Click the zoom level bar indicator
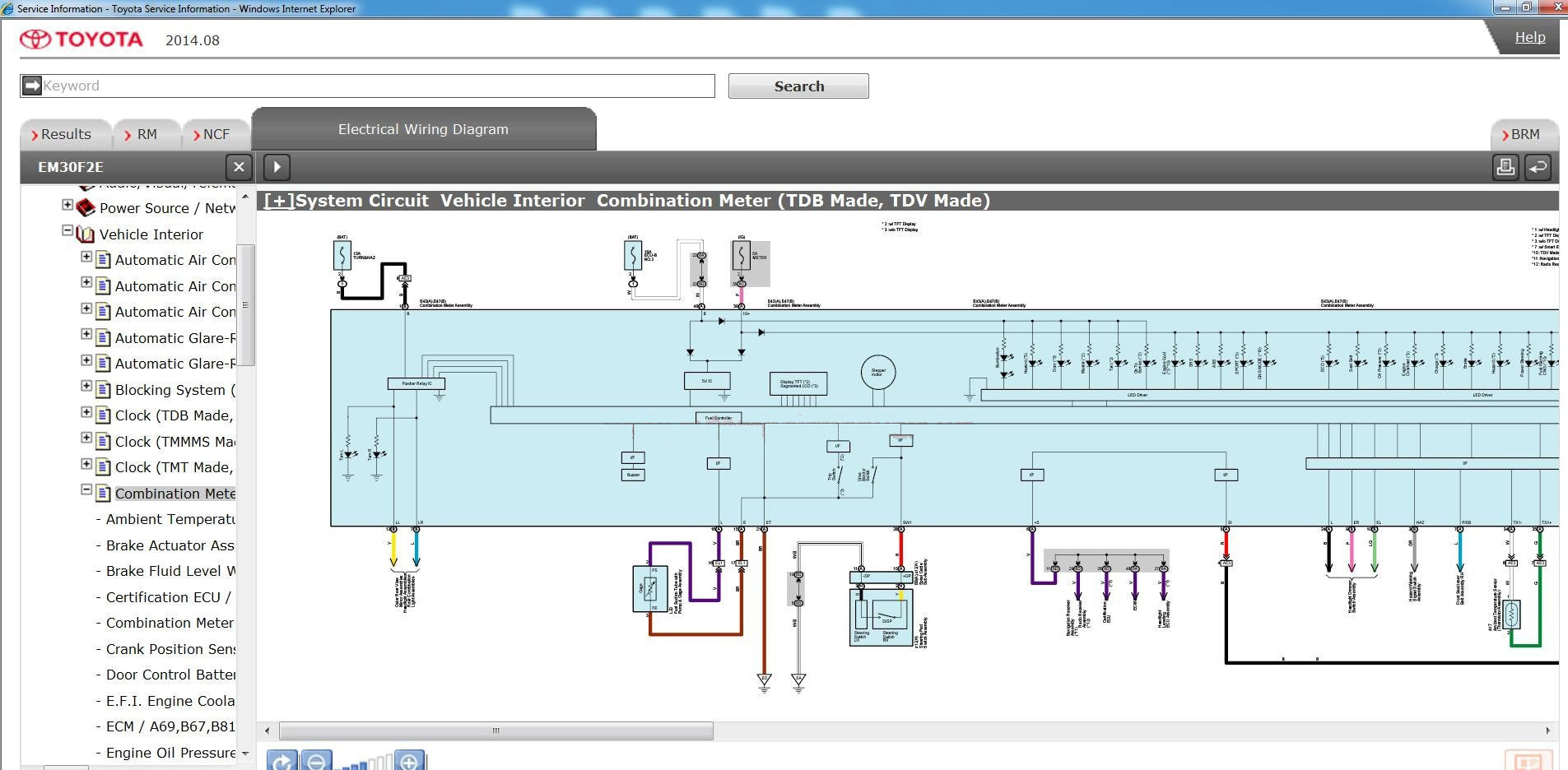 pyautogui.click(x=363, y=763)
